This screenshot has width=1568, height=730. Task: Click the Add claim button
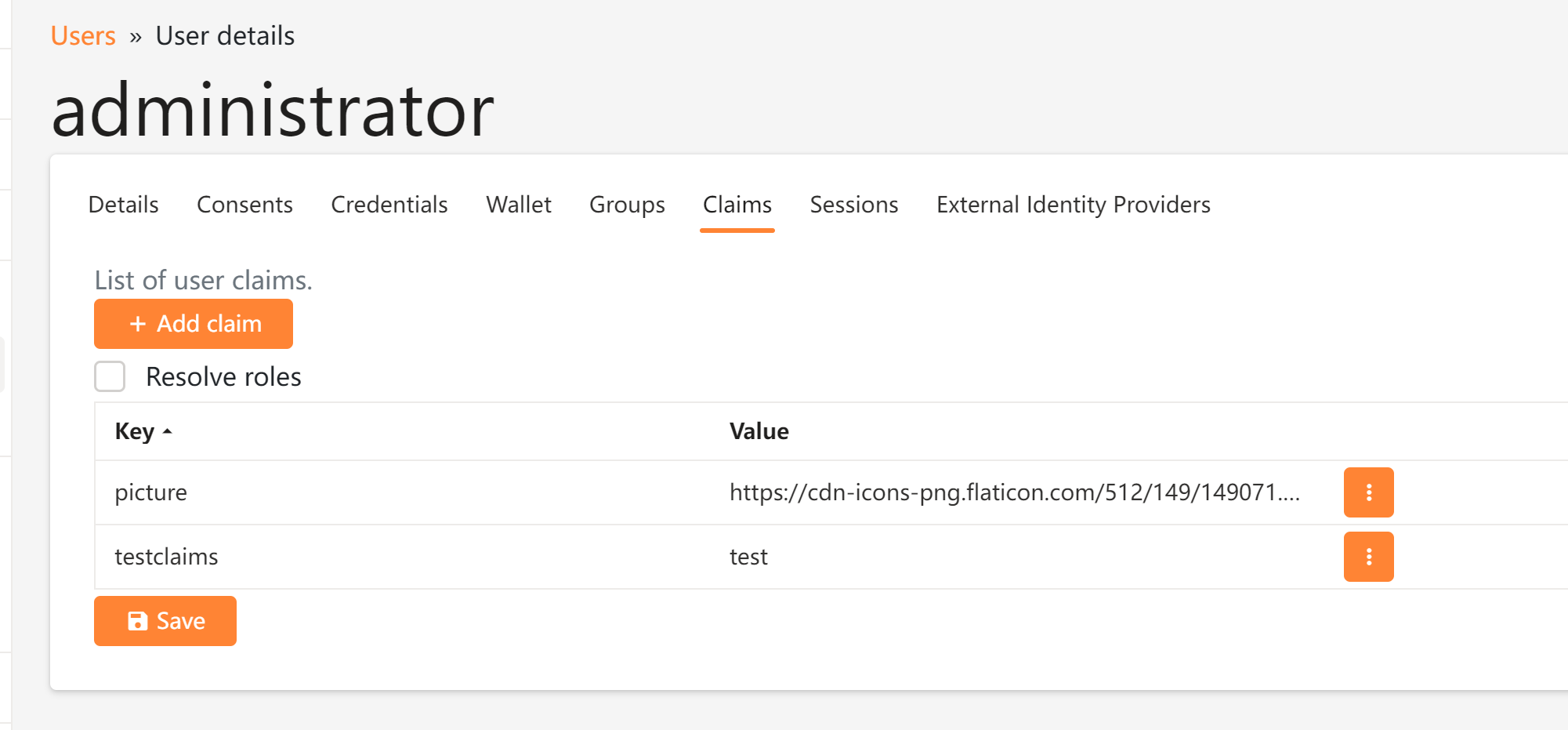193,324
